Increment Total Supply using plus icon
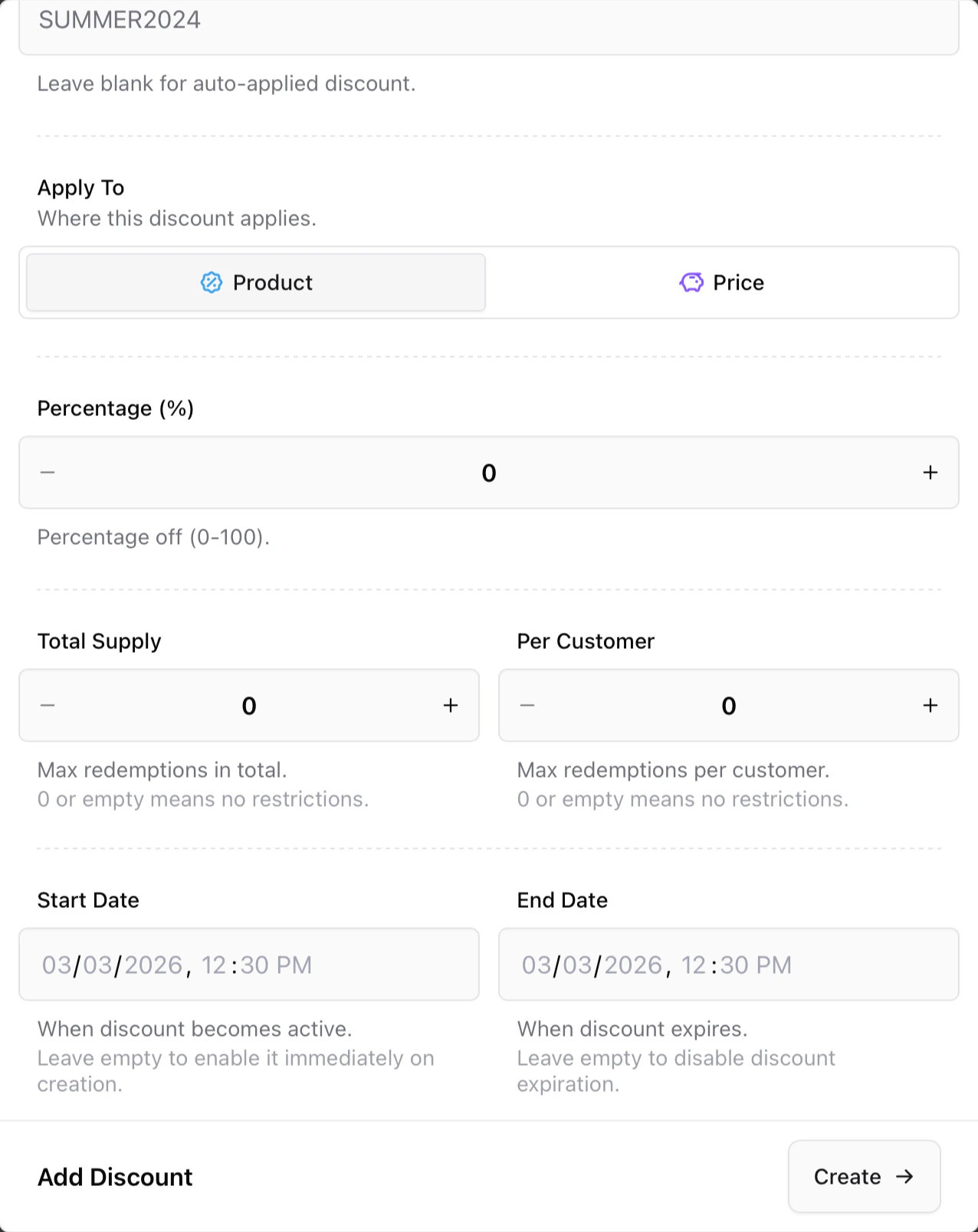The height and width of the screenshot is (1232, 978). pyautogui.click(x=451, y=706)
